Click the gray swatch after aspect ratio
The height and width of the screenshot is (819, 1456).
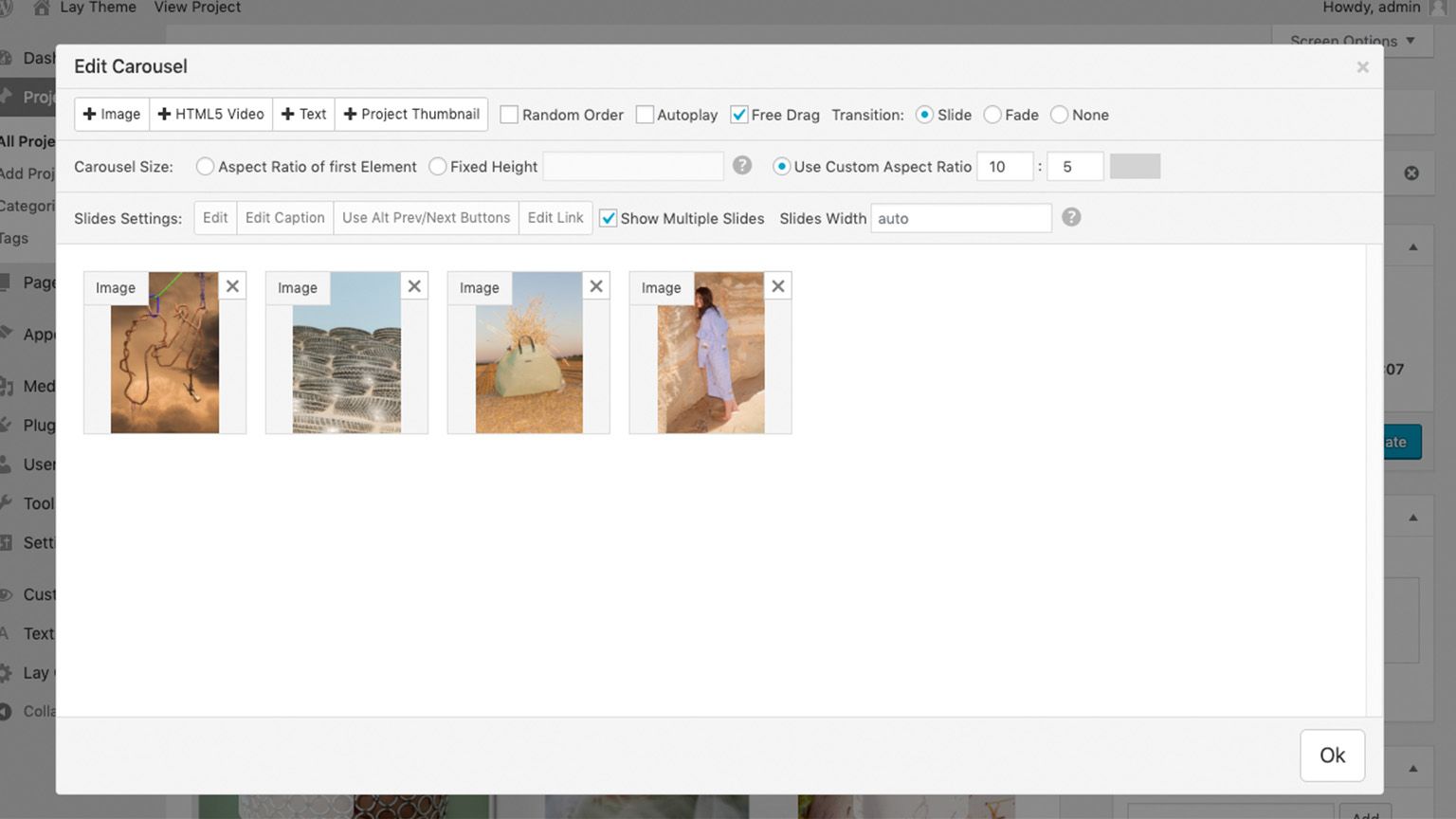pos(1135,167)
